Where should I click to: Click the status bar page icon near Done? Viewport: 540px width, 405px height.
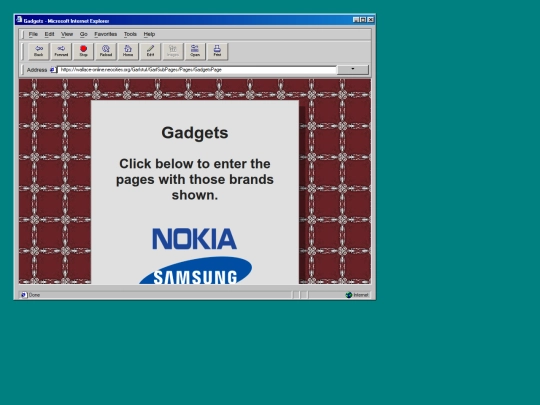point(24,295)
